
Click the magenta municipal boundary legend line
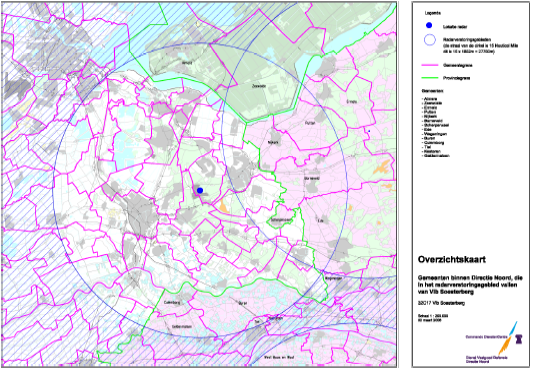coord(430,65)
